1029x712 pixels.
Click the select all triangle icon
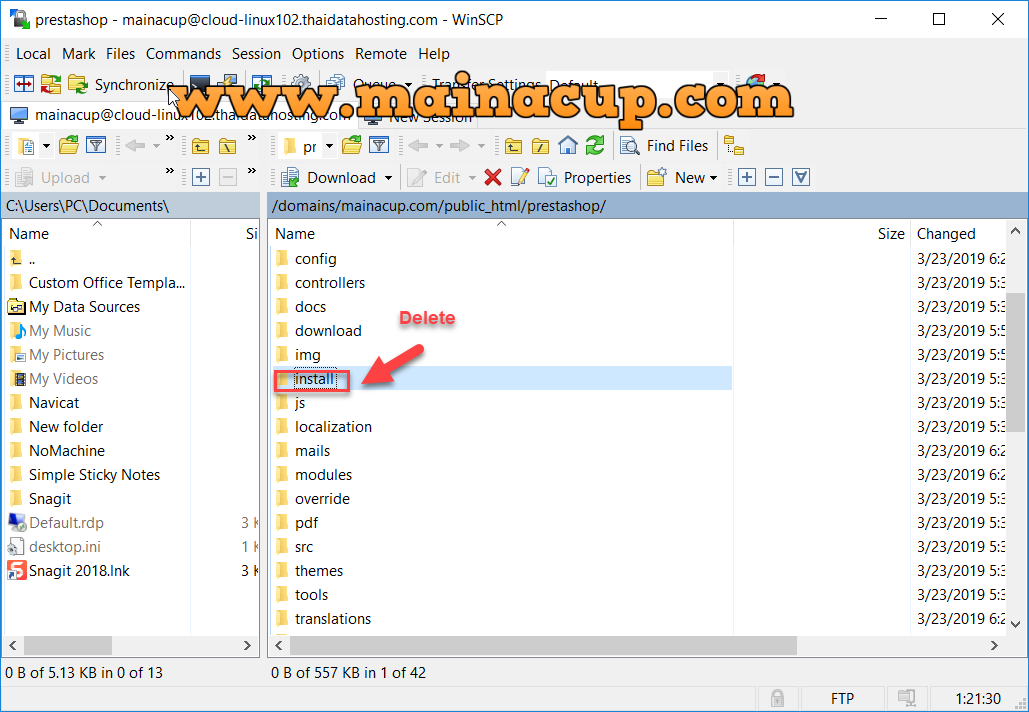tap(801, 177)
